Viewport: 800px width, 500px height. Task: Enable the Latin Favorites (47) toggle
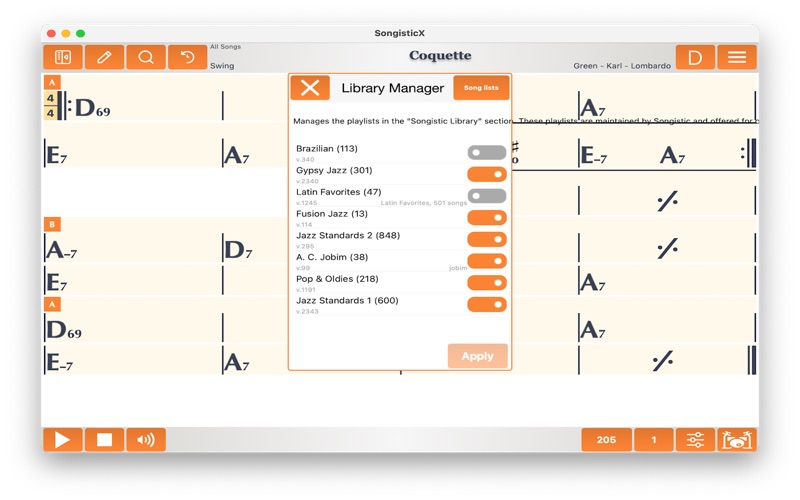click(x=487, y=196)
